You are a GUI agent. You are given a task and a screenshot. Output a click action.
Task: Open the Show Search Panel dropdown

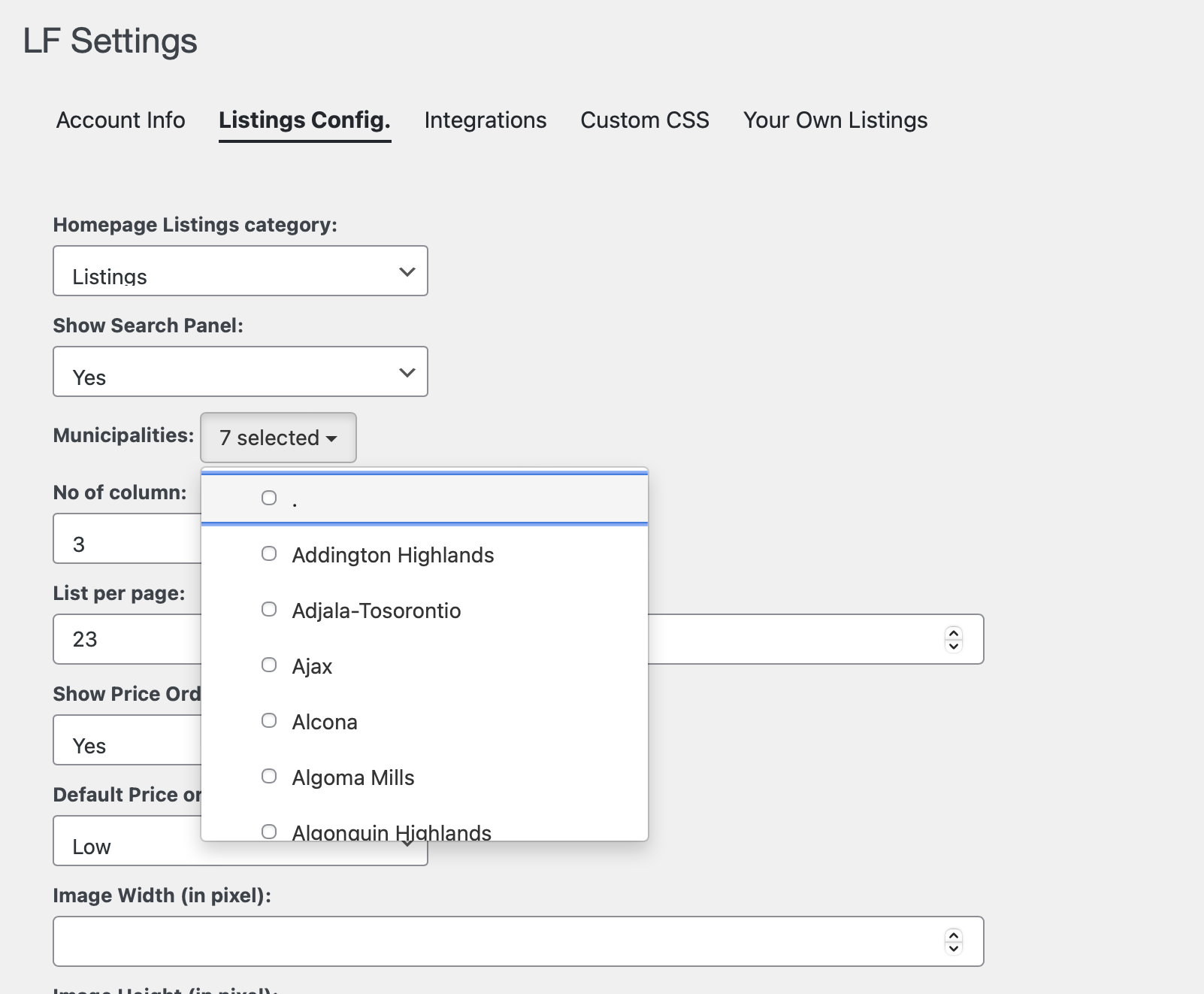pyautogui.click(x=240, y=372)
